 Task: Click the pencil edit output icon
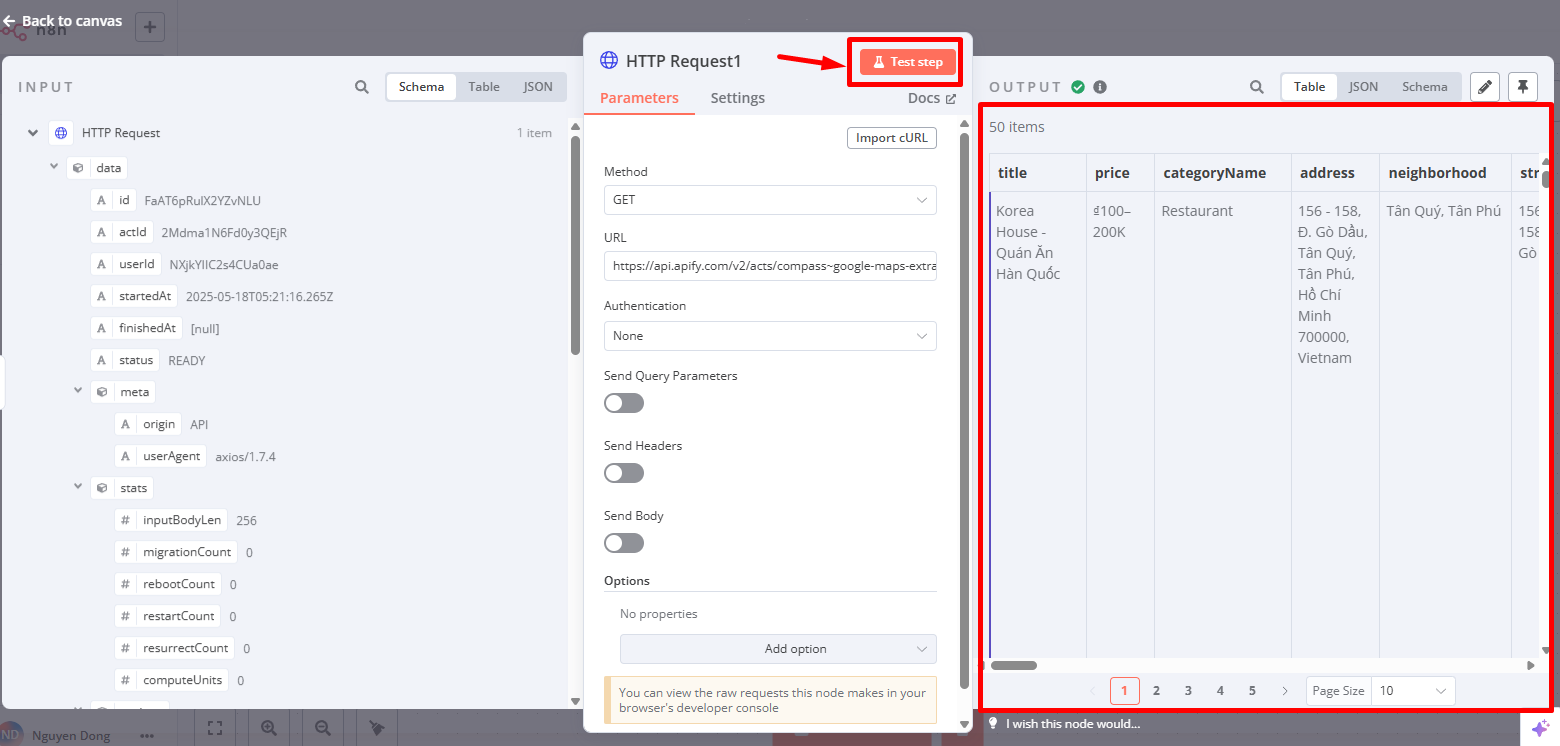(x=1485, y=87)
